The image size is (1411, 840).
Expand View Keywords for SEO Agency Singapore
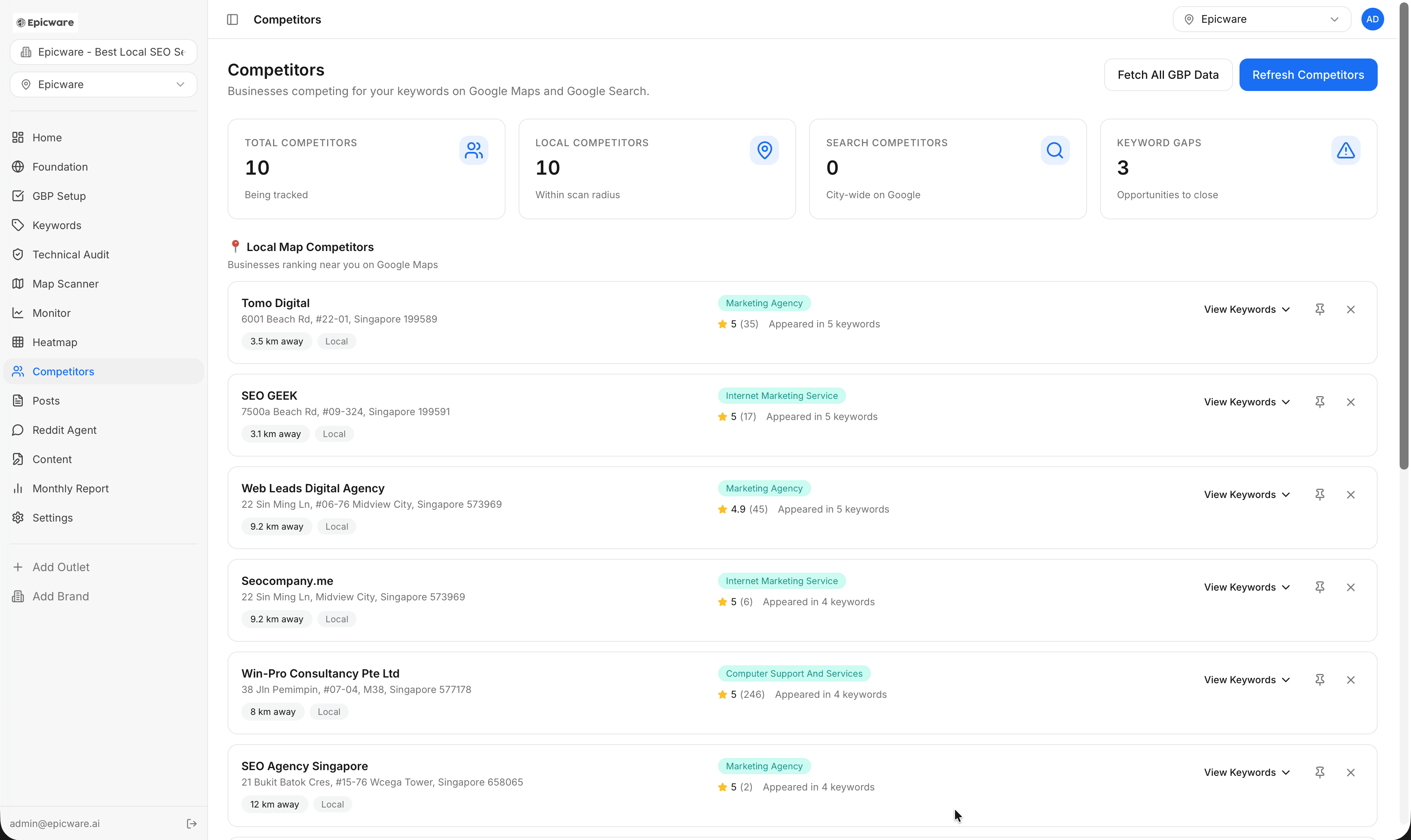click(x=1246, y=772)
